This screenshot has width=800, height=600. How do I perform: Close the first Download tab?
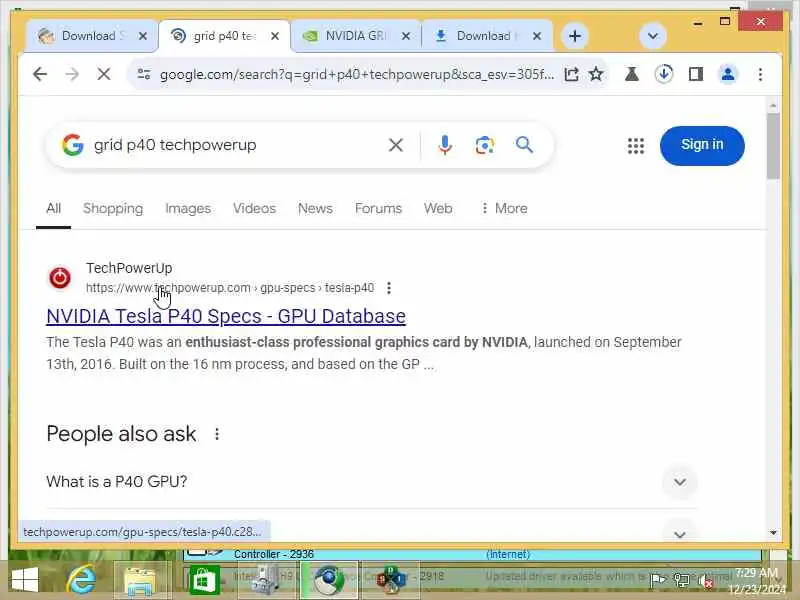143,36
